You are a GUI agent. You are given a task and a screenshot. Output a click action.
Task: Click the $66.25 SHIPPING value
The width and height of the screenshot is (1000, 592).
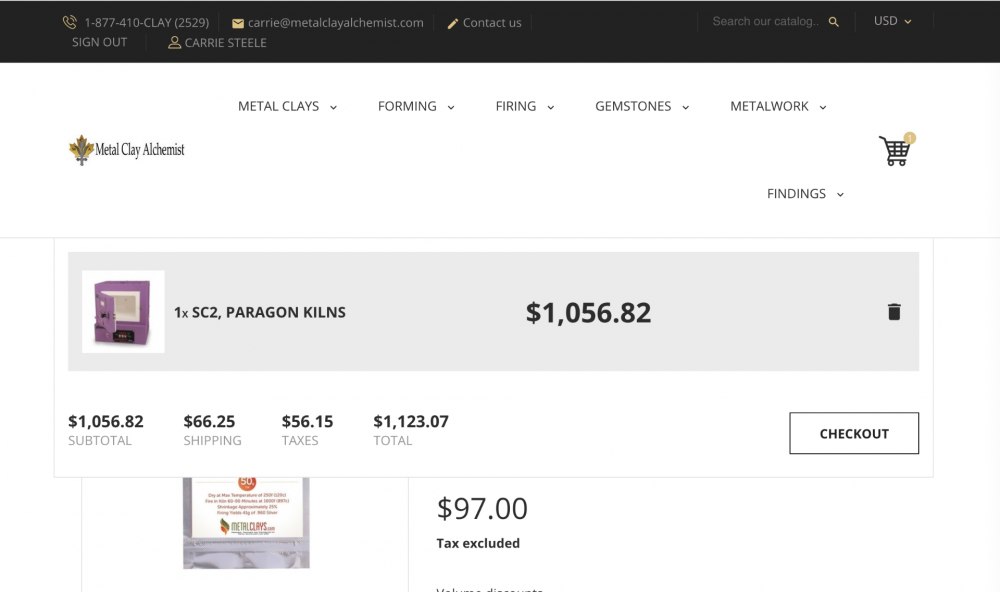point(209,422)
